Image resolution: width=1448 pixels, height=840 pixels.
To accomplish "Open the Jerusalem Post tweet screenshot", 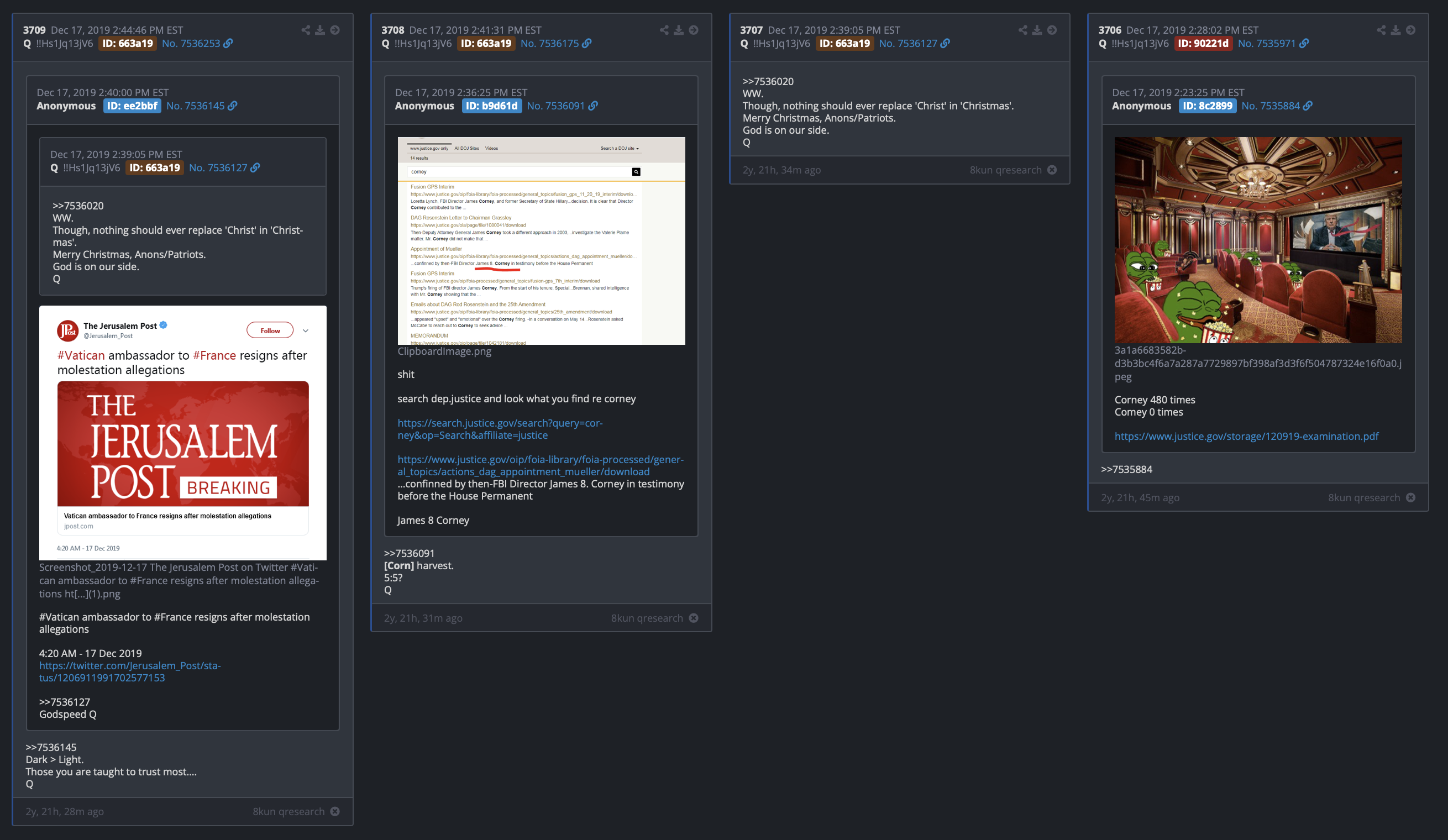I will tap(183, 433).
